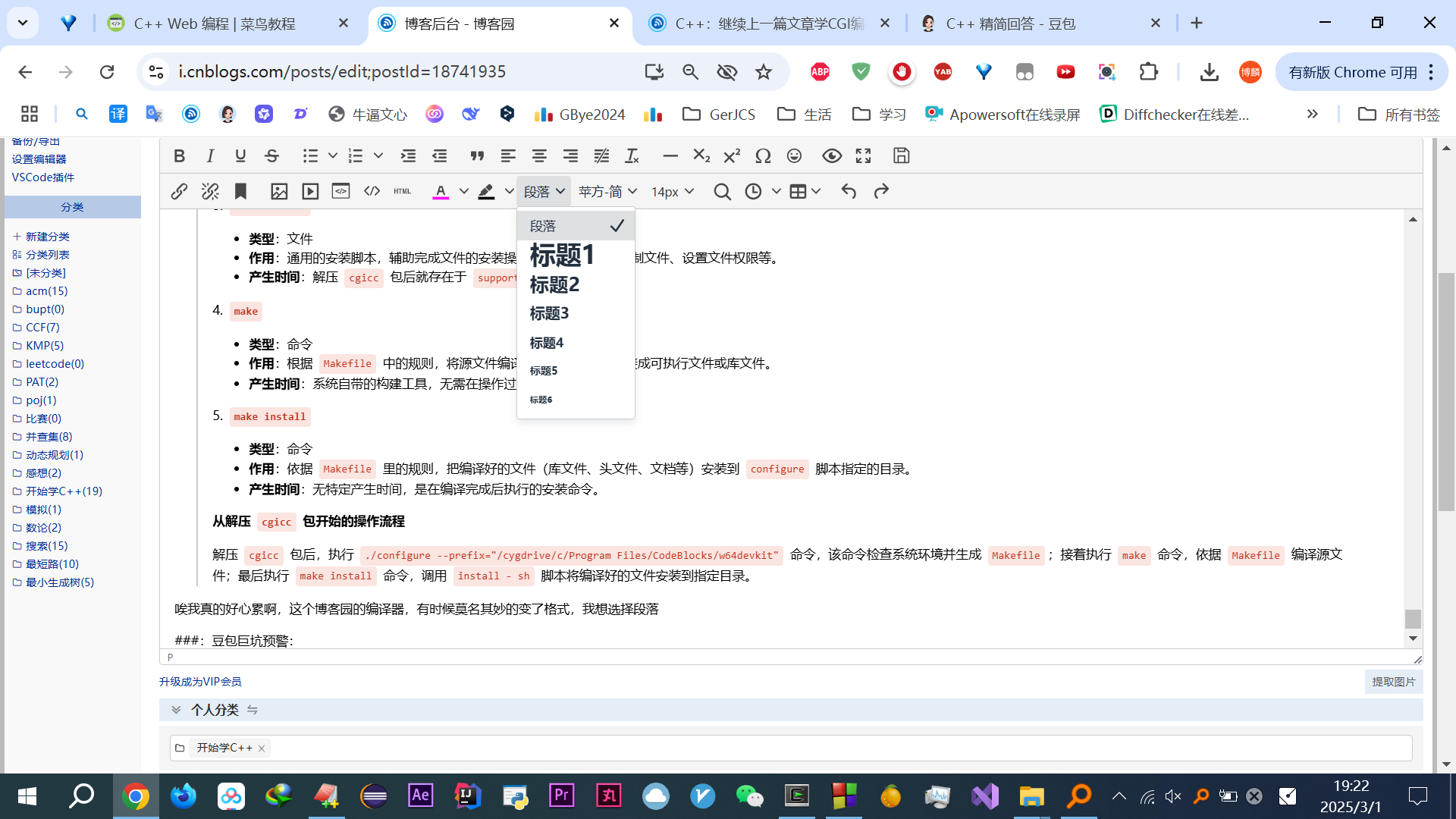
Task: Collapse the 个人分类 section
Action: tap(176, 710)
